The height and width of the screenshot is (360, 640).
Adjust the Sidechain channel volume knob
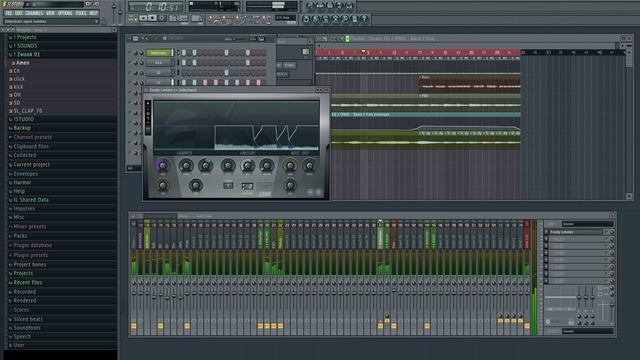click(x=142, y=53)
